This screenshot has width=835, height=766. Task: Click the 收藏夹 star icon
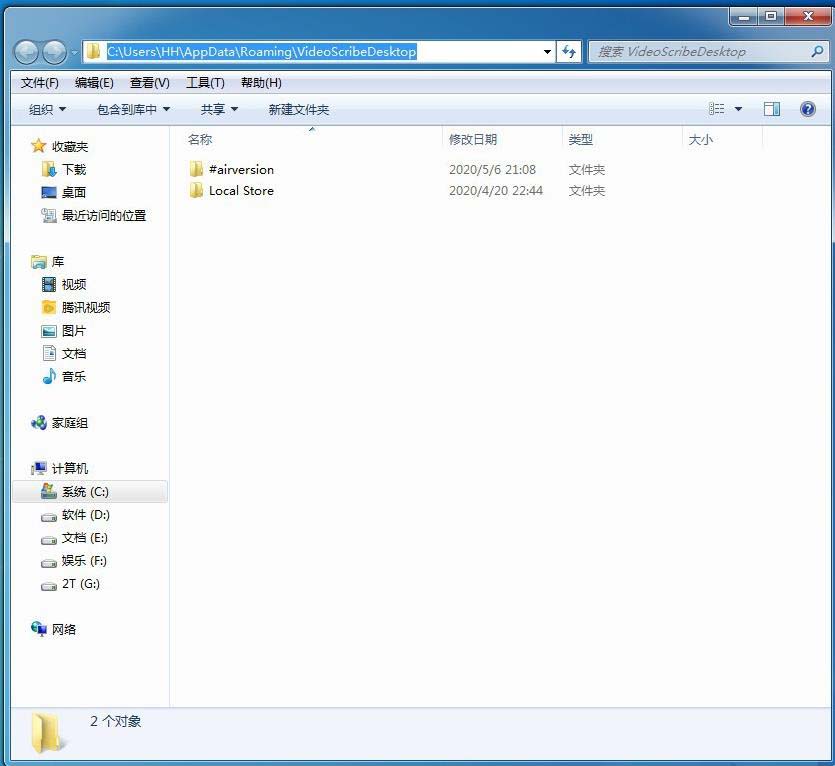pos(38,146)
